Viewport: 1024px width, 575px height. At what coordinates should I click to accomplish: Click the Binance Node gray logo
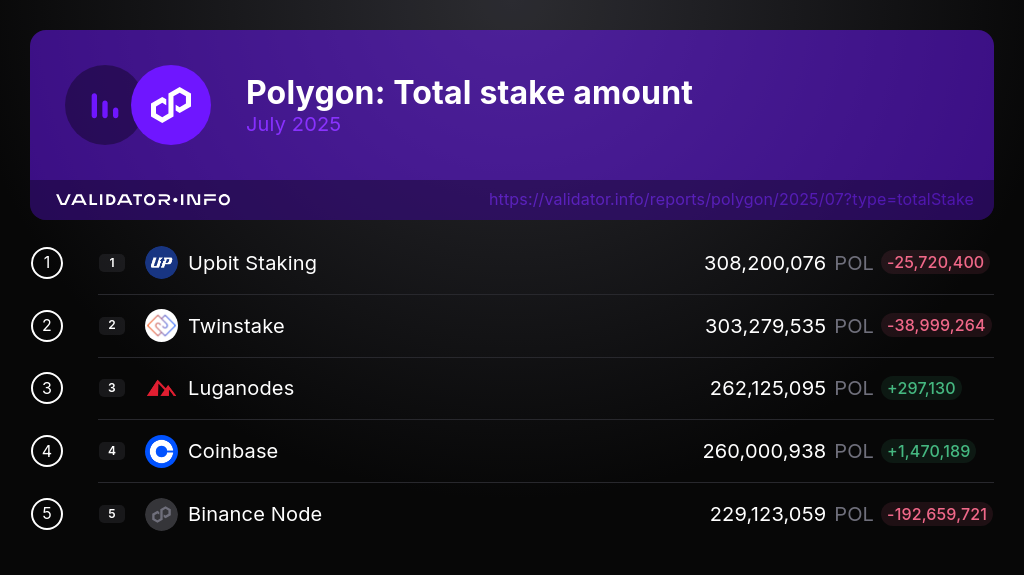coord(161,514)
